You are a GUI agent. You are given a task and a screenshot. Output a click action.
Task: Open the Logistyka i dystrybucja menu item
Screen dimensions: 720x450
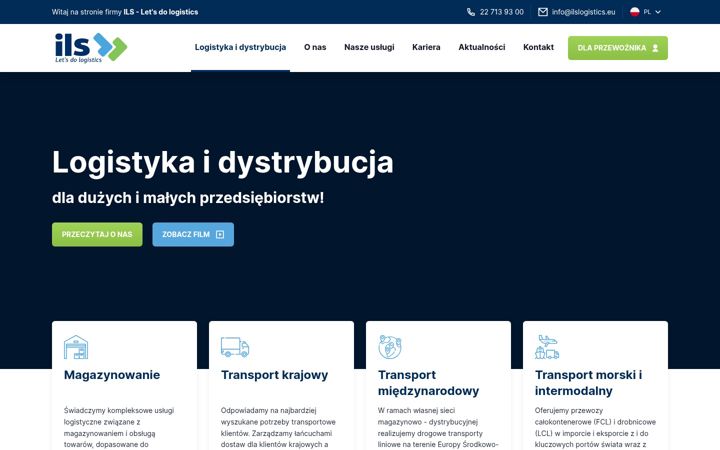[240, 47]
